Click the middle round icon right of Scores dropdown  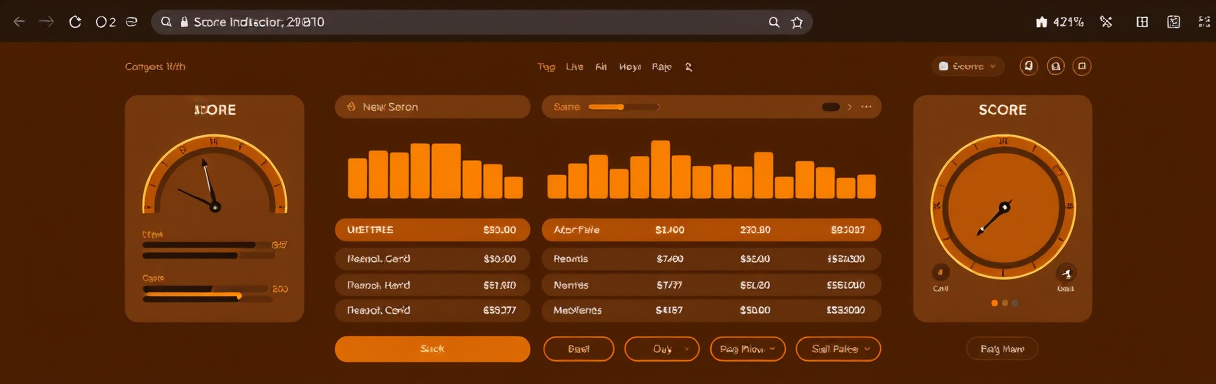coord(1055,66)
